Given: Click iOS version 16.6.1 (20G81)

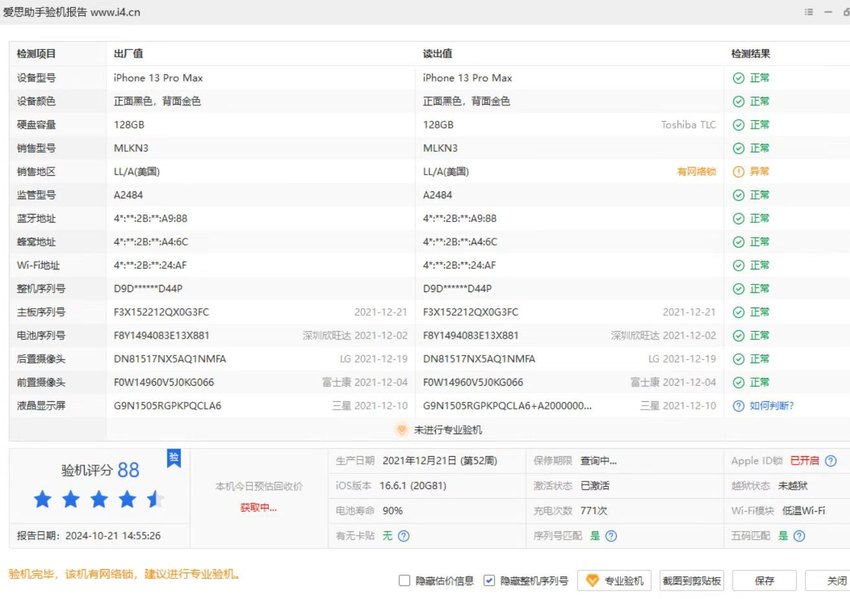Looking at the screenshot, I should pyautogui.click(x=413, y=486).
